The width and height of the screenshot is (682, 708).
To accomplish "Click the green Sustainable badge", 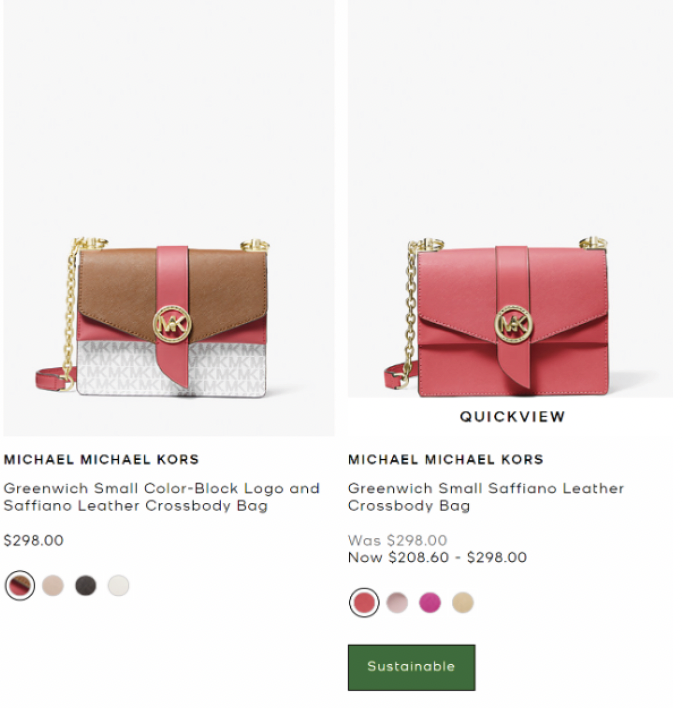I will pyautogui.click(x=411, y=667).
